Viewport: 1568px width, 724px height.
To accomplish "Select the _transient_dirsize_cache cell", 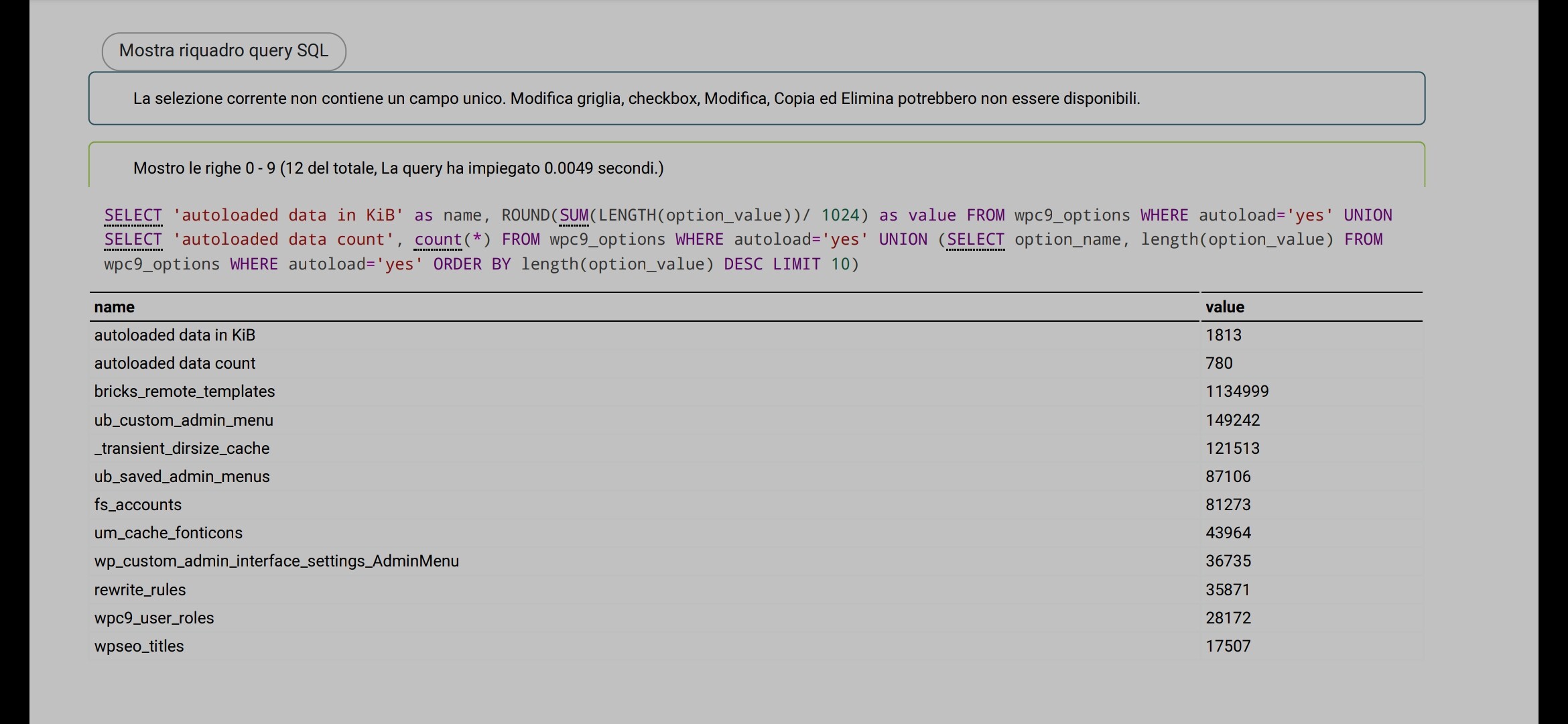I will point(644,448).
